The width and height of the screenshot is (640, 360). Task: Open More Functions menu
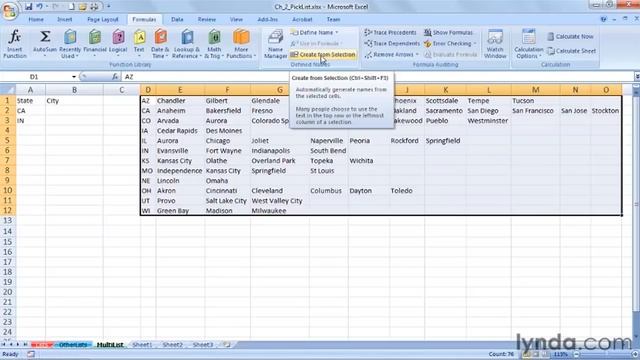241,44
